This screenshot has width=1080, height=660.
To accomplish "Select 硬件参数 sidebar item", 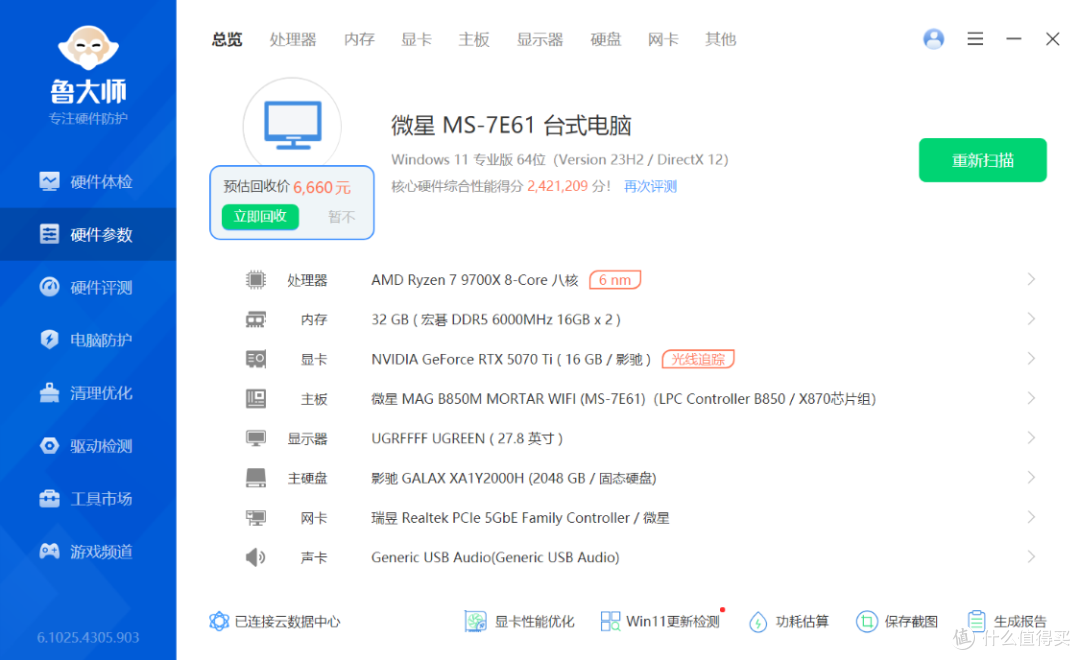I will click(88, 235).
